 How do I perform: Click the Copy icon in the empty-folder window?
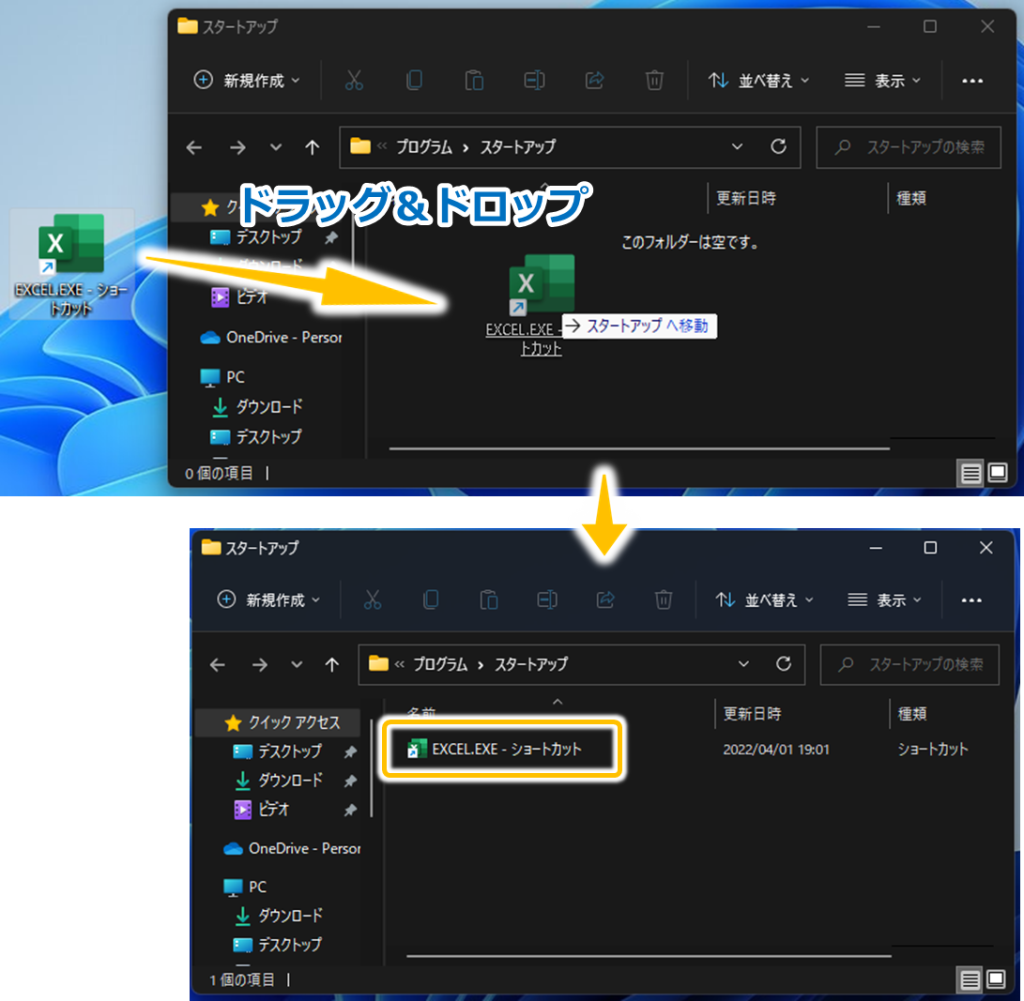[414, 81]
